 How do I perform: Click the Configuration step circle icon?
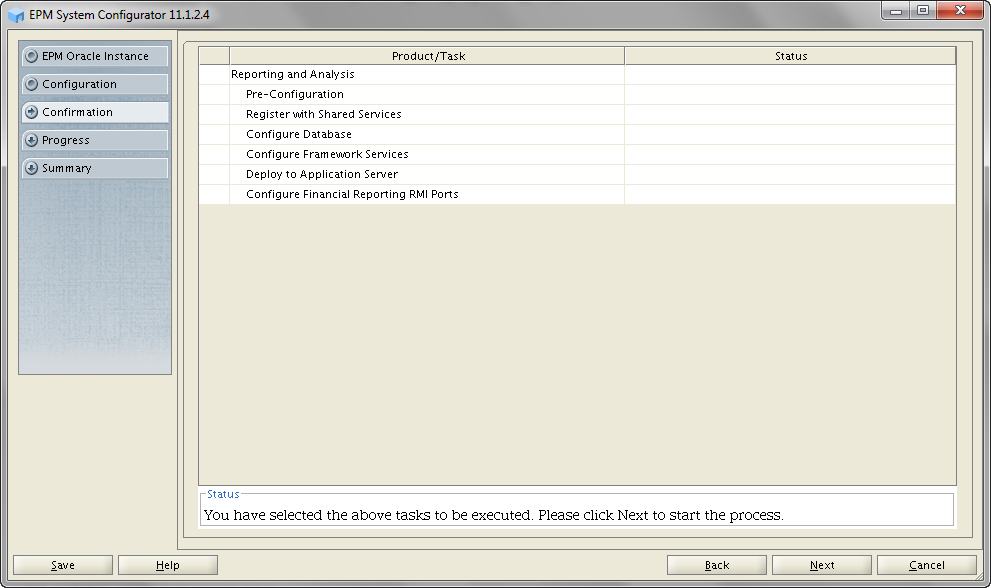point(31,84)
